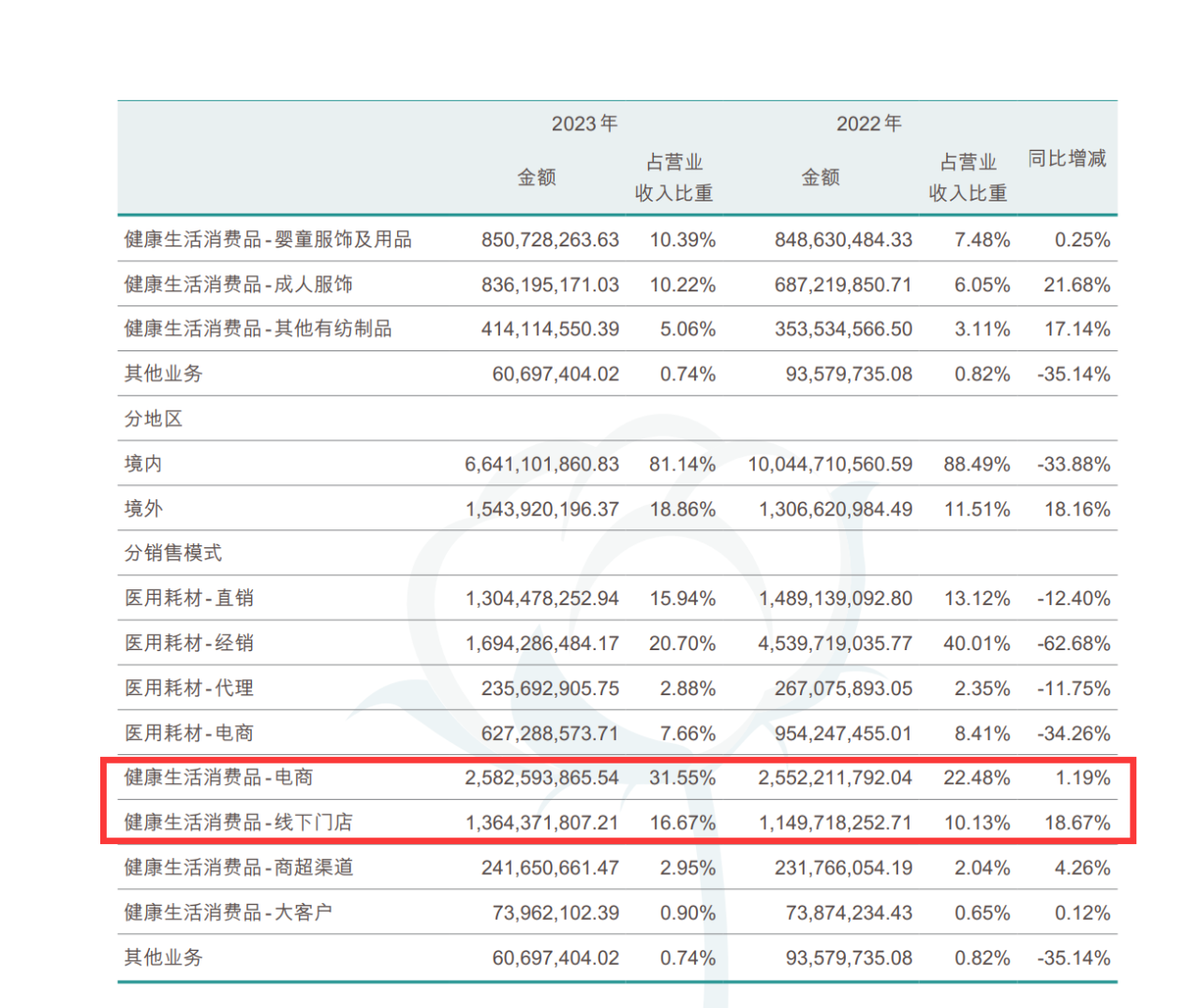
Task: Click the 2023年 column header
Action: (x=584, y=124)
